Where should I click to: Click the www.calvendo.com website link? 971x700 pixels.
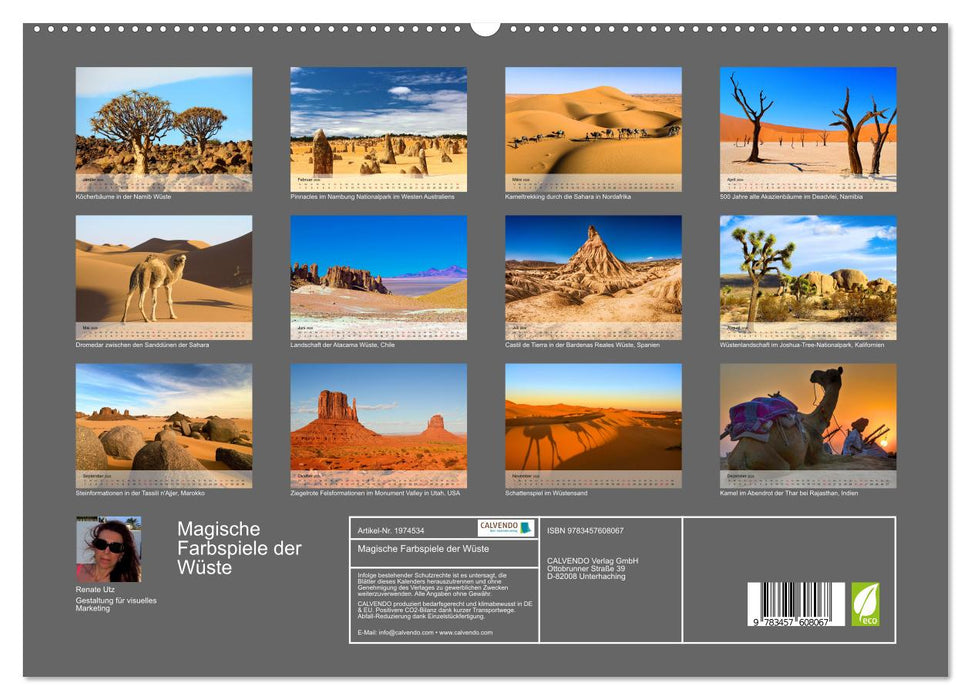point(466,632)
